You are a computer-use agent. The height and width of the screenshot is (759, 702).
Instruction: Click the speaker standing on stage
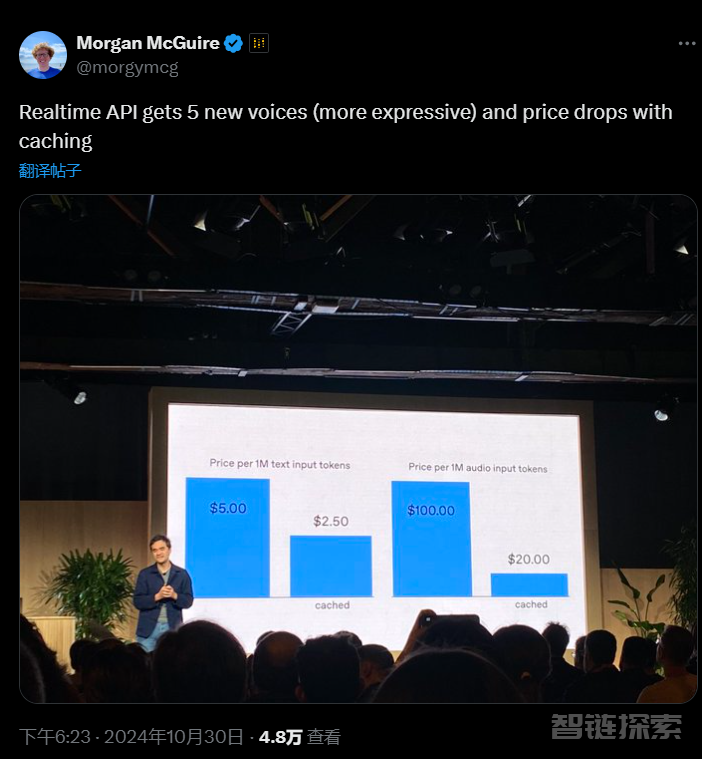[161, 592]
